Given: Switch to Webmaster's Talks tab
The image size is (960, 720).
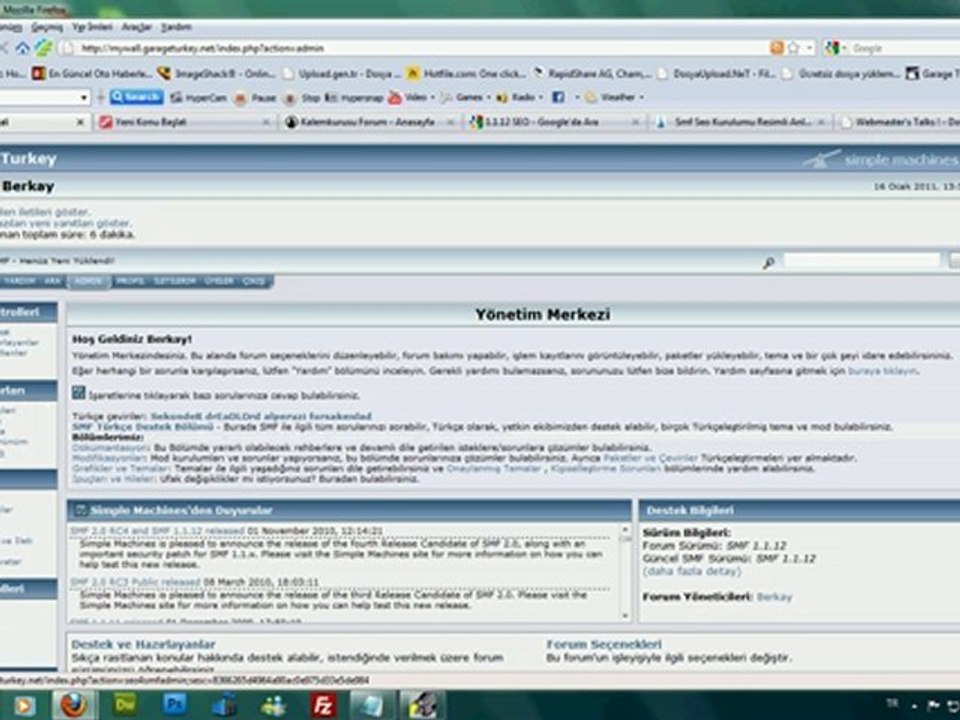Looking at the screenshot, I should (x=899, y=122).
